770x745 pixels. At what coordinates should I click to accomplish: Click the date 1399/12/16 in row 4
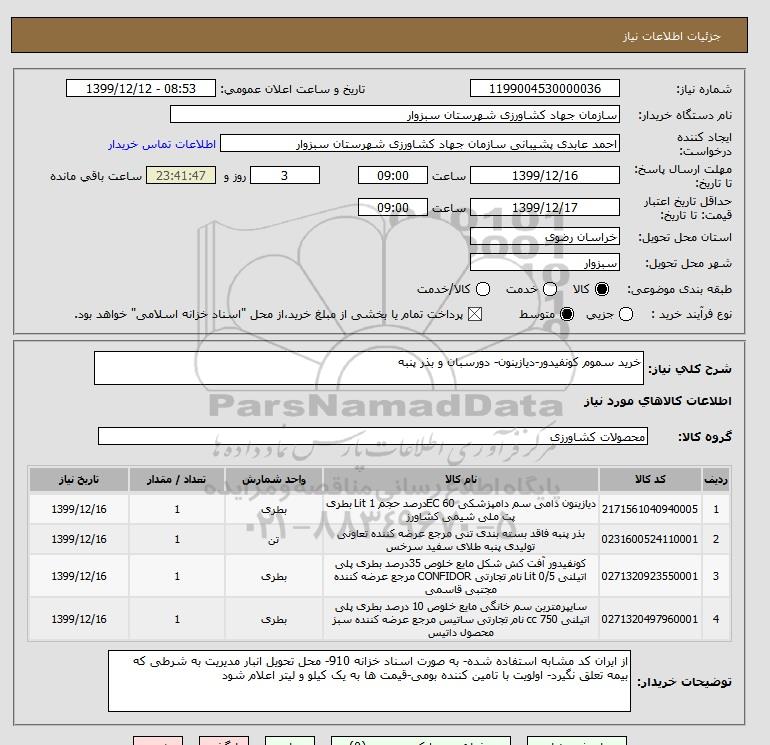[x=79, y=619]
